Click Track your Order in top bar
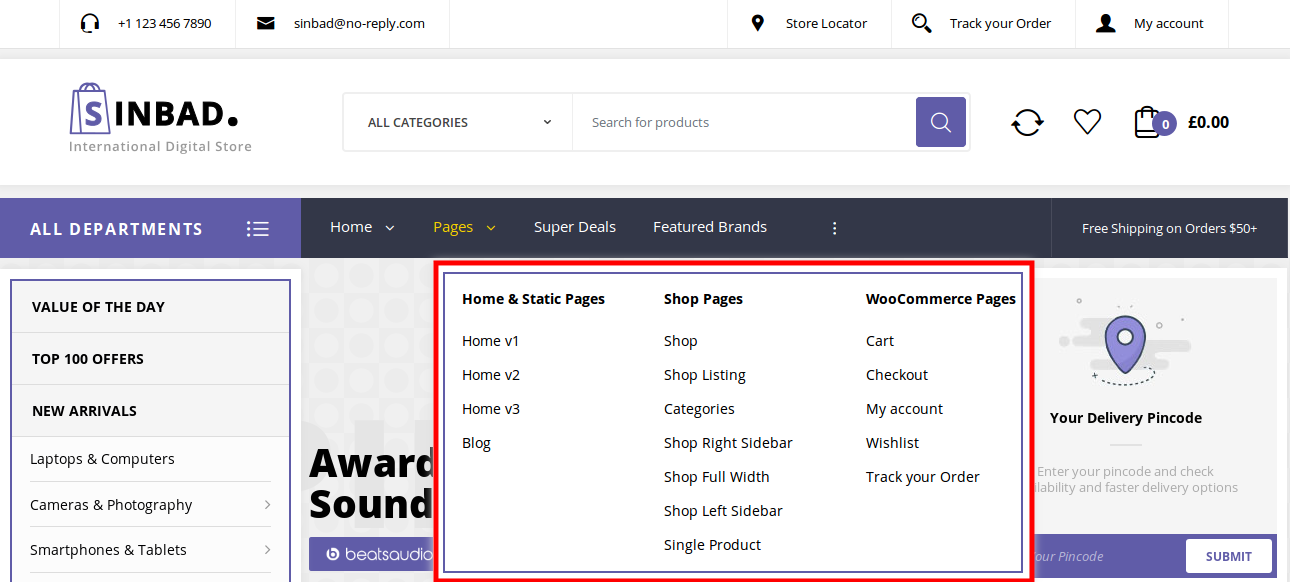This screenshot has height=582, width=1290. click(1001, 23)
